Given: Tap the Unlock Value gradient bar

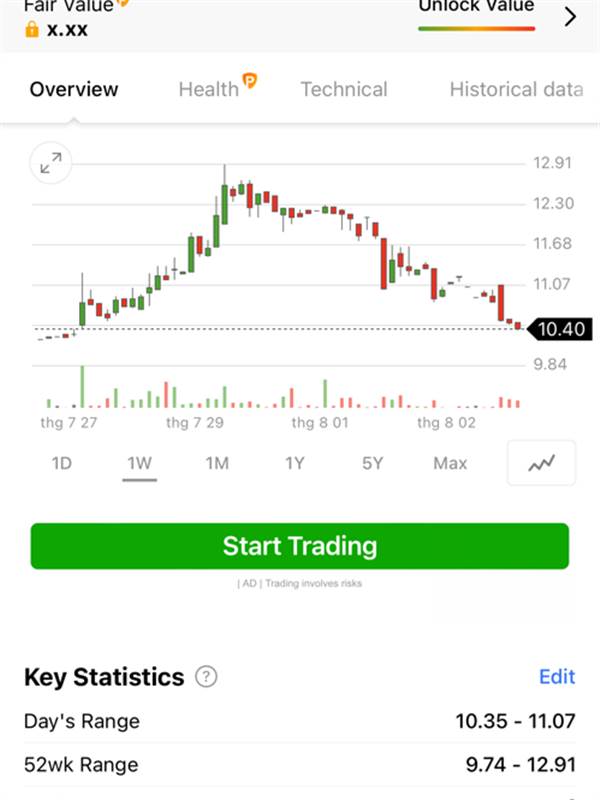Looking at the screenshot, I should tap(477, 29).
